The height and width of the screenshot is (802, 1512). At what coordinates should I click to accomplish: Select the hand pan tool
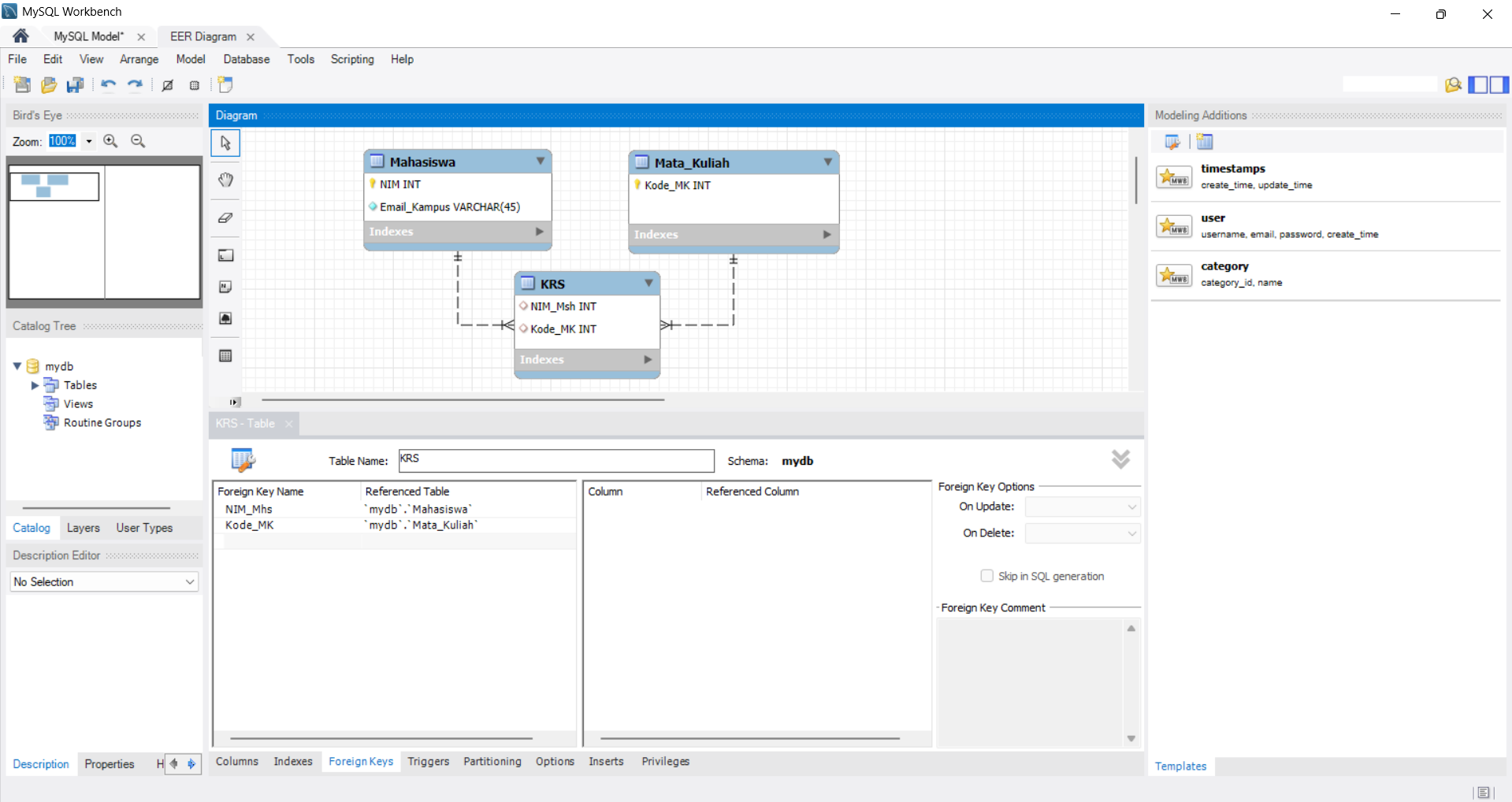pos(225,180)
